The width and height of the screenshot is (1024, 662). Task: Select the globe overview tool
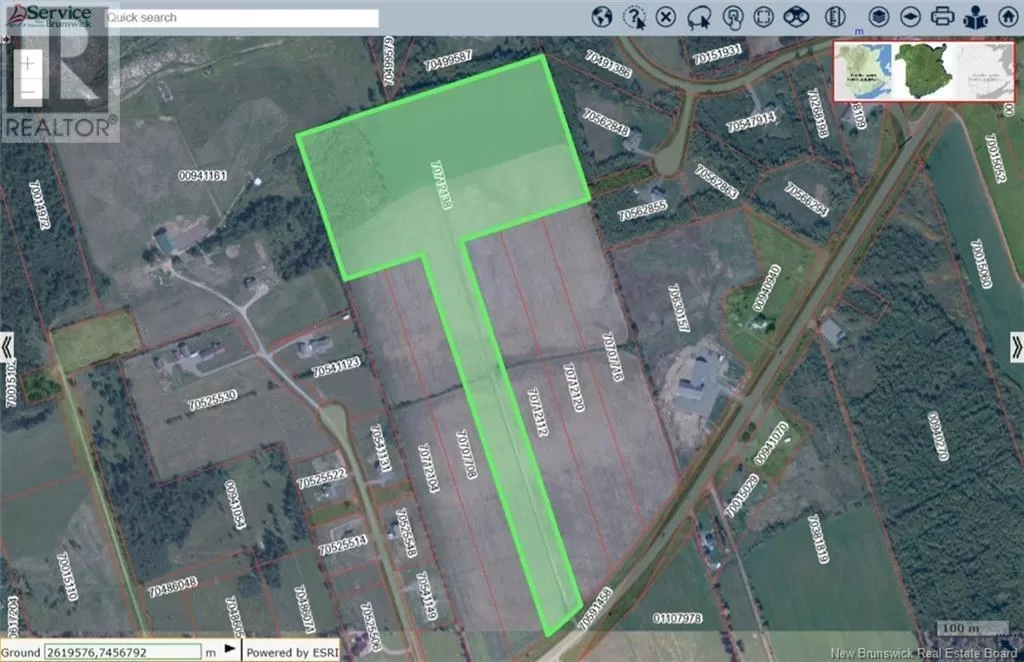(602, 16)
